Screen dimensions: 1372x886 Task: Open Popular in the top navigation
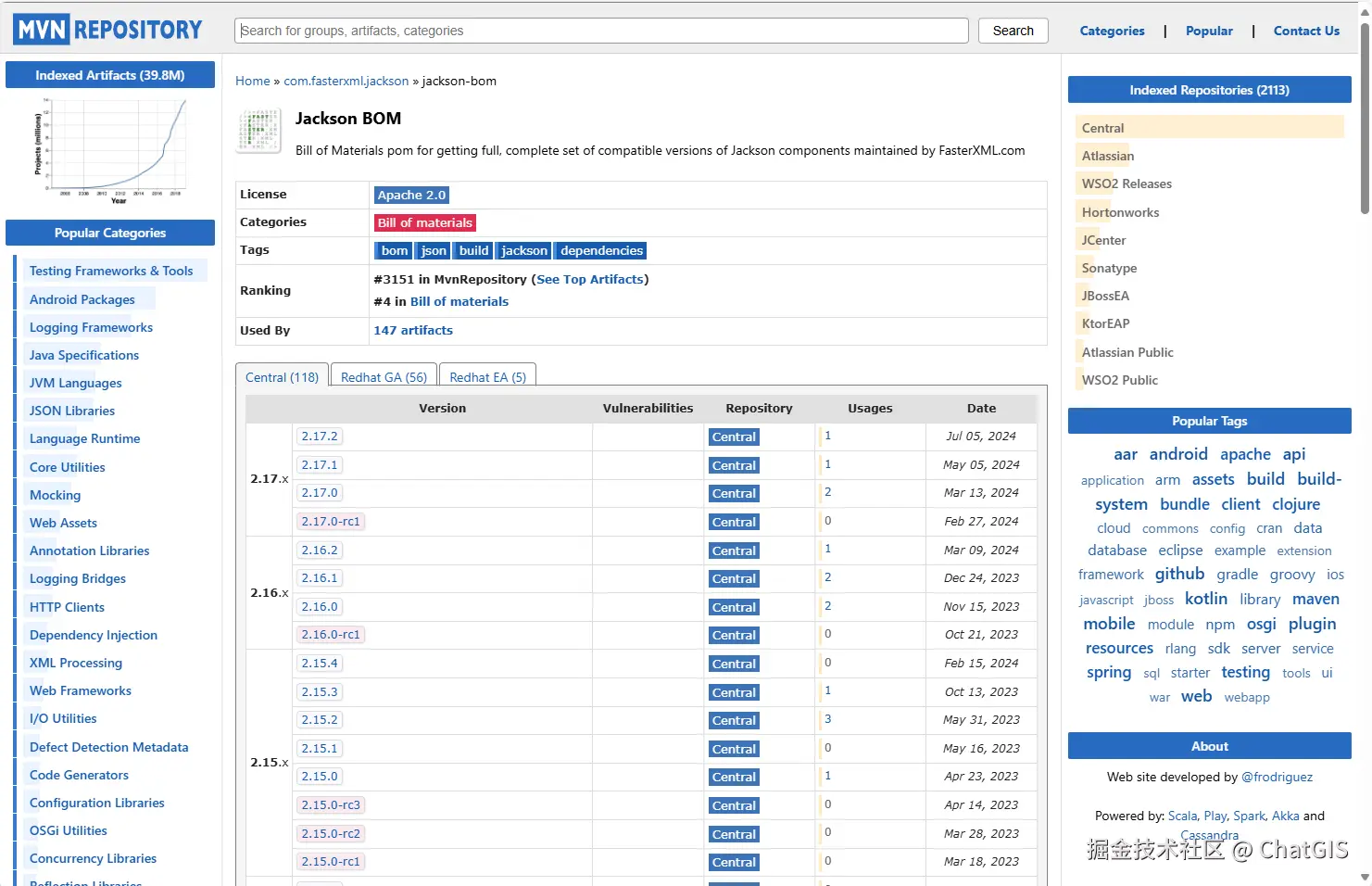click(1209, 31)
